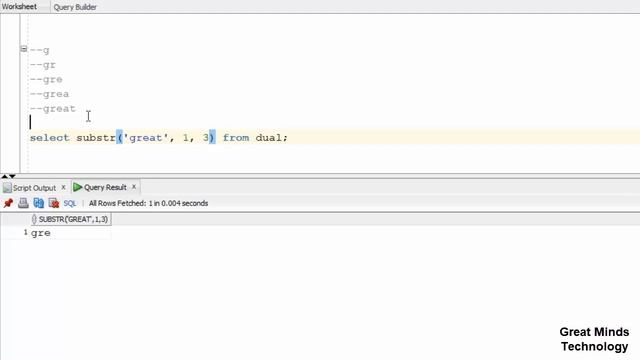The width and height of the screenshot is (640, 360).
Task: Select the 'gre' result cell
Action: click(70, 233)
